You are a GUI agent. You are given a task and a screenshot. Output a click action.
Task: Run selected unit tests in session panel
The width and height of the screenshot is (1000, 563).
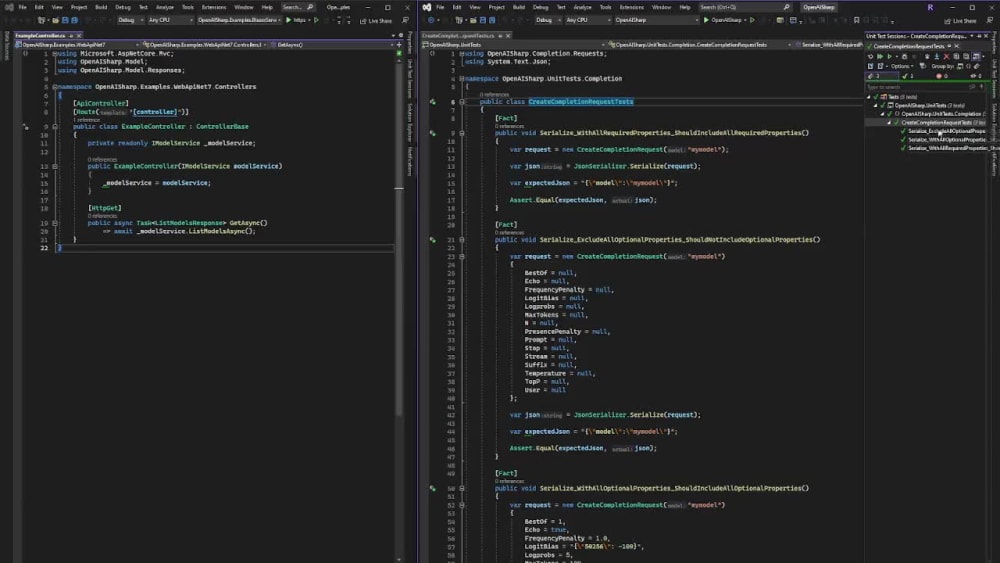coord(890,57)
